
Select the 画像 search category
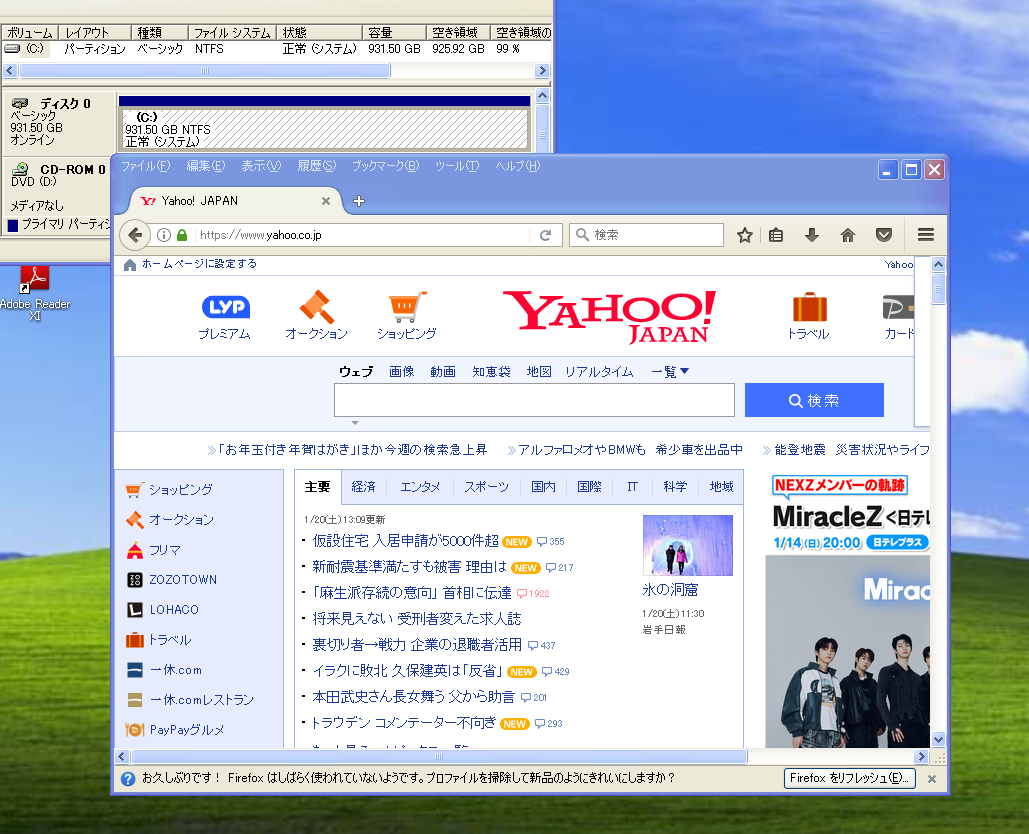point(402,372)
